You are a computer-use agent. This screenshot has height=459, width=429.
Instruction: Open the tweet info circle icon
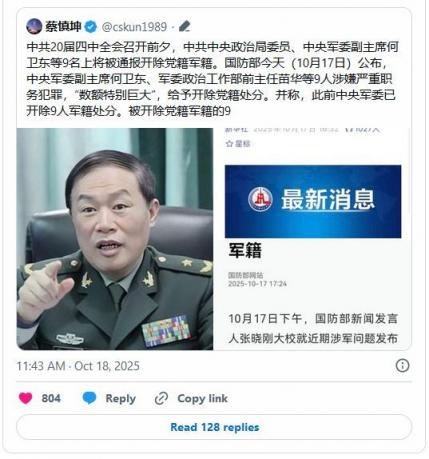402,366
